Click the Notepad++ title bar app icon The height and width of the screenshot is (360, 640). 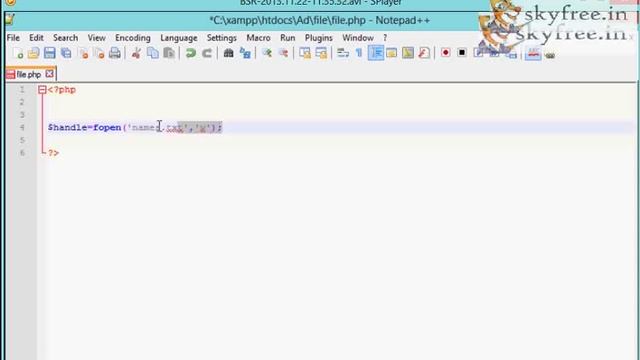click(x=10, y=19)
